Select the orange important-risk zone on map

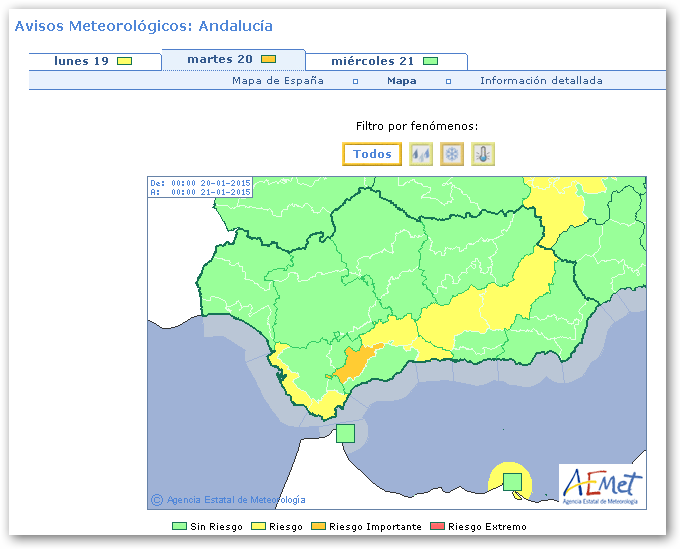pos(354,363)
